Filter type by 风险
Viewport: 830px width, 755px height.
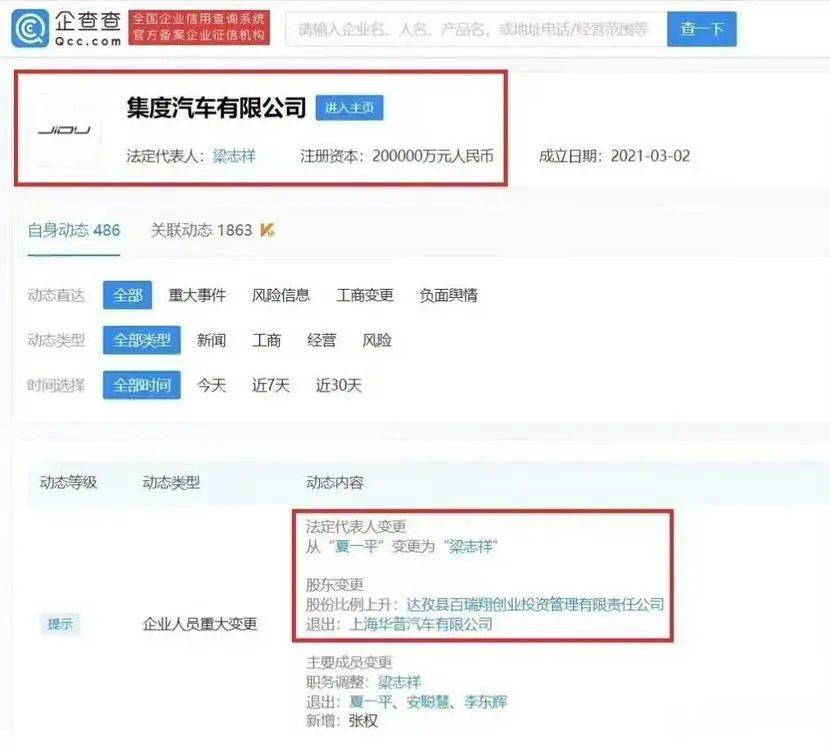coord(376,340)
